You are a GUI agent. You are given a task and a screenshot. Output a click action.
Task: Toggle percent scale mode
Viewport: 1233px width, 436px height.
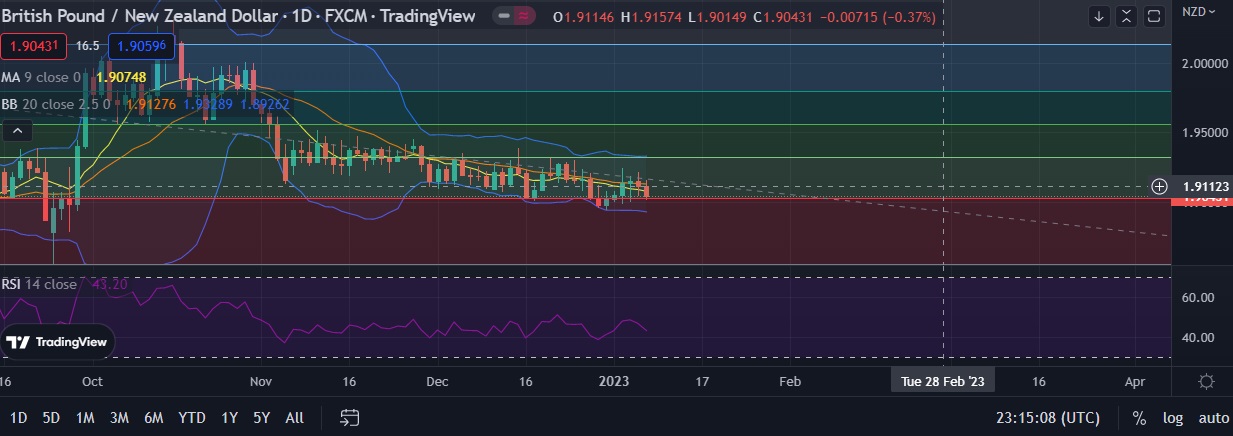click(1139, 417)
